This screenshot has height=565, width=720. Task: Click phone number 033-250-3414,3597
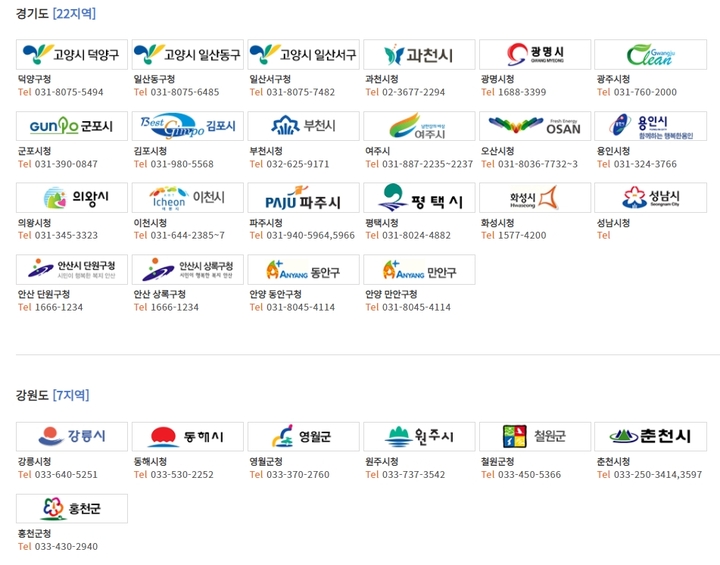pyautogui.click(x=658, y=475)
